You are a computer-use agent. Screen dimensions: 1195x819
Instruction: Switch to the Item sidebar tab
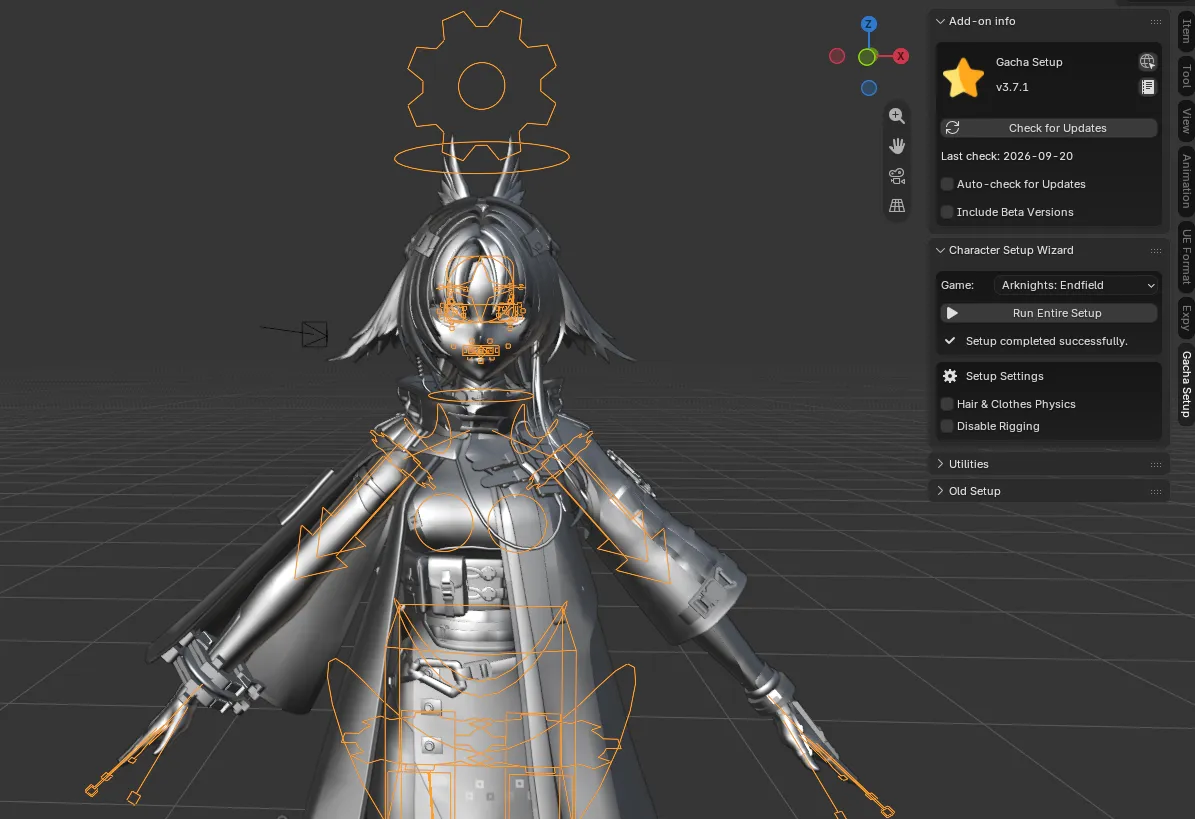pyautogui.click(x=1186, y=29)
